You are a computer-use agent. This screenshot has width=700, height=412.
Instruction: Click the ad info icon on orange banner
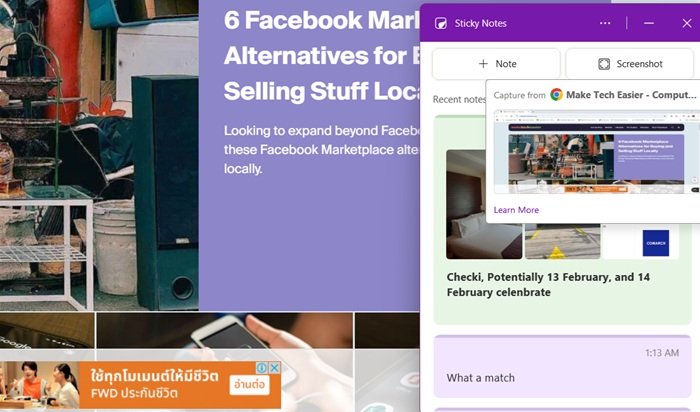point(262,368)
